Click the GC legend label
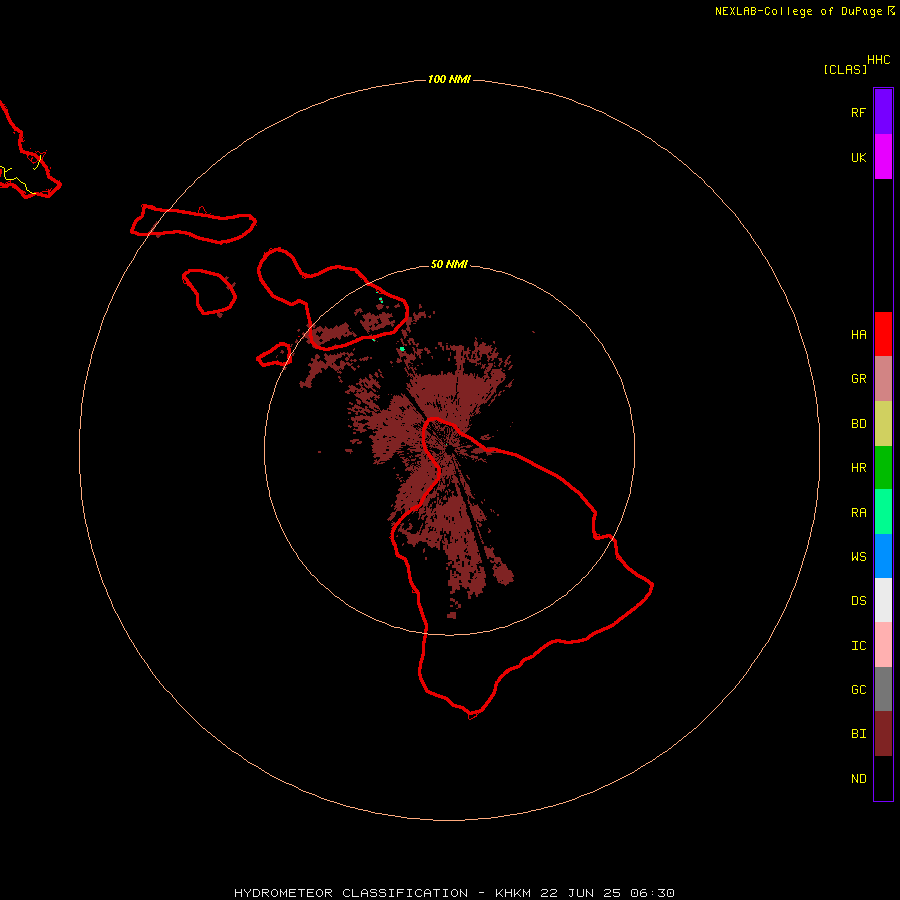The height and width of the screenshot is (900, 900). pos(859,690)
